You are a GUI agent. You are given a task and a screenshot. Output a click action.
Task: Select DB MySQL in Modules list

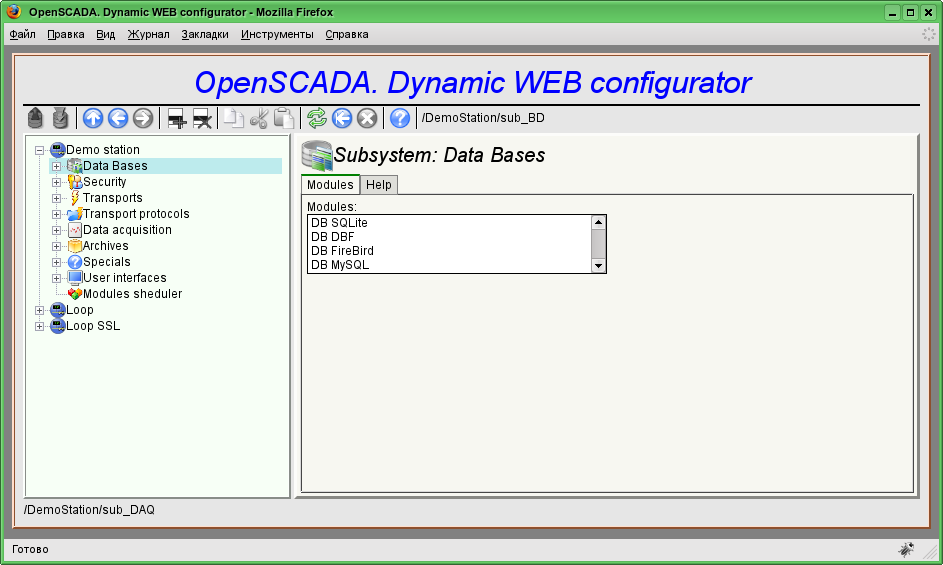450,265
